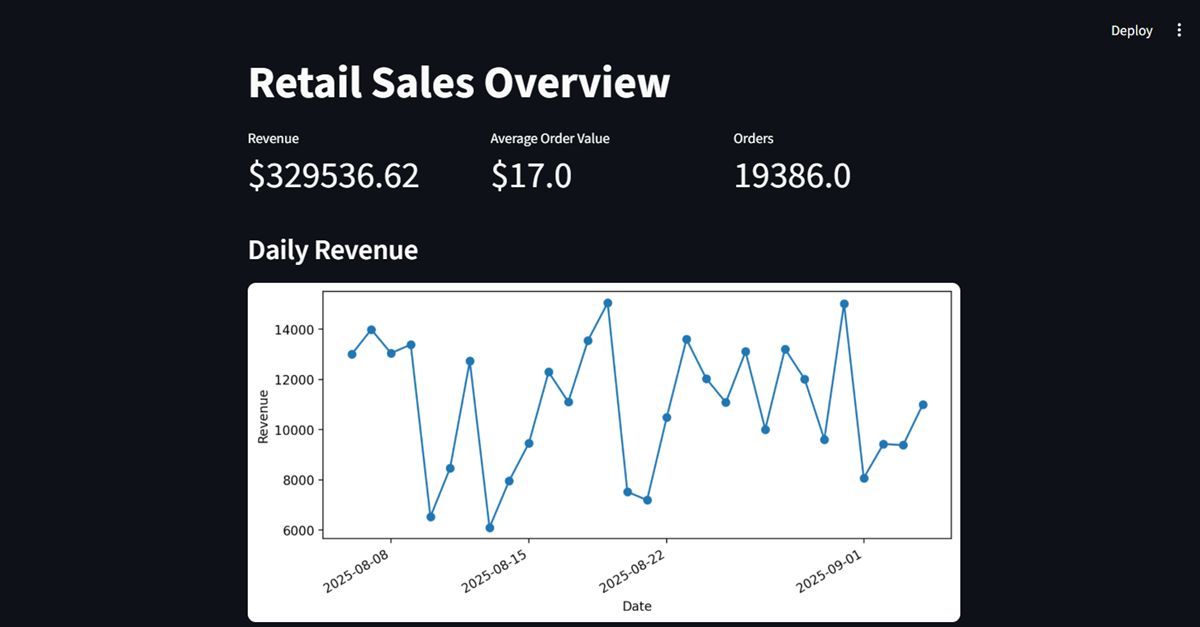Click the Deploy button
Viewport: 1200px width, 627px height.
click(x=1131, y=30)
